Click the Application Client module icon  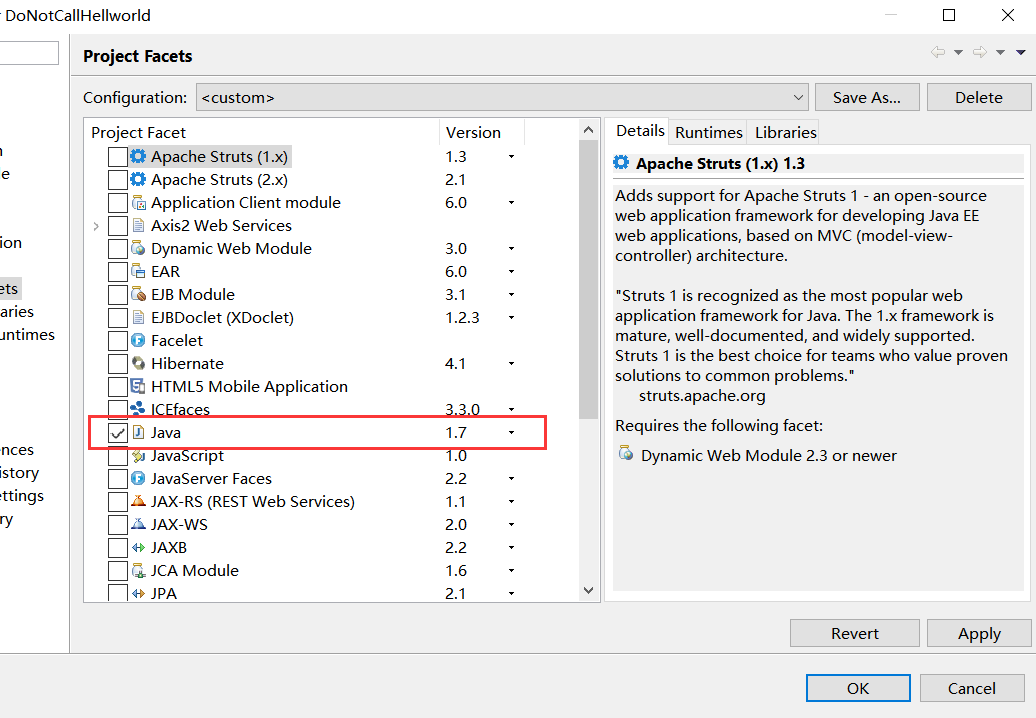click(x=138, y=203)
